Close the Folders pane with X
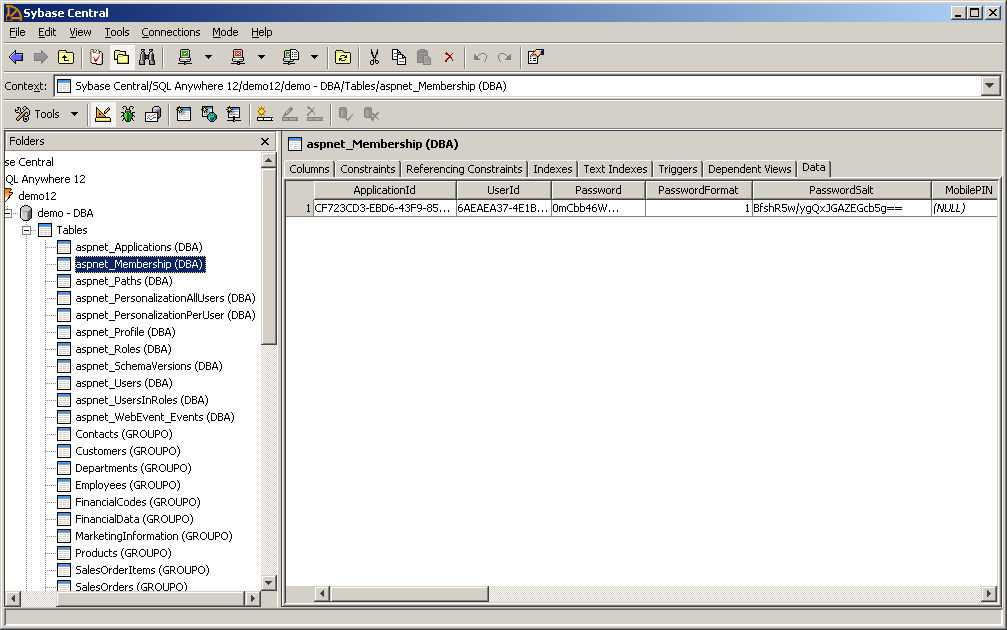 tap(265, 141)
